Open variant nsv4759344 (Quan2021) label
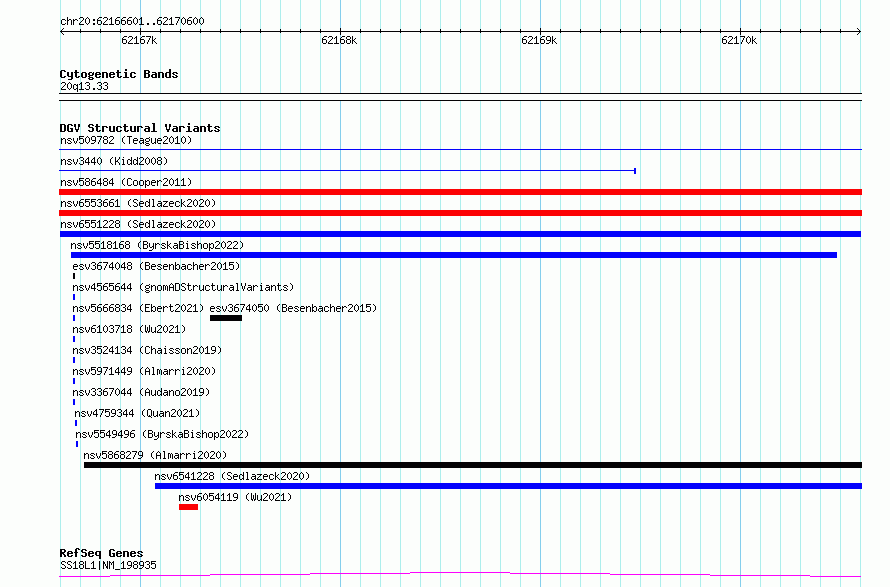The image size is (890, 587). click(137, 413)
